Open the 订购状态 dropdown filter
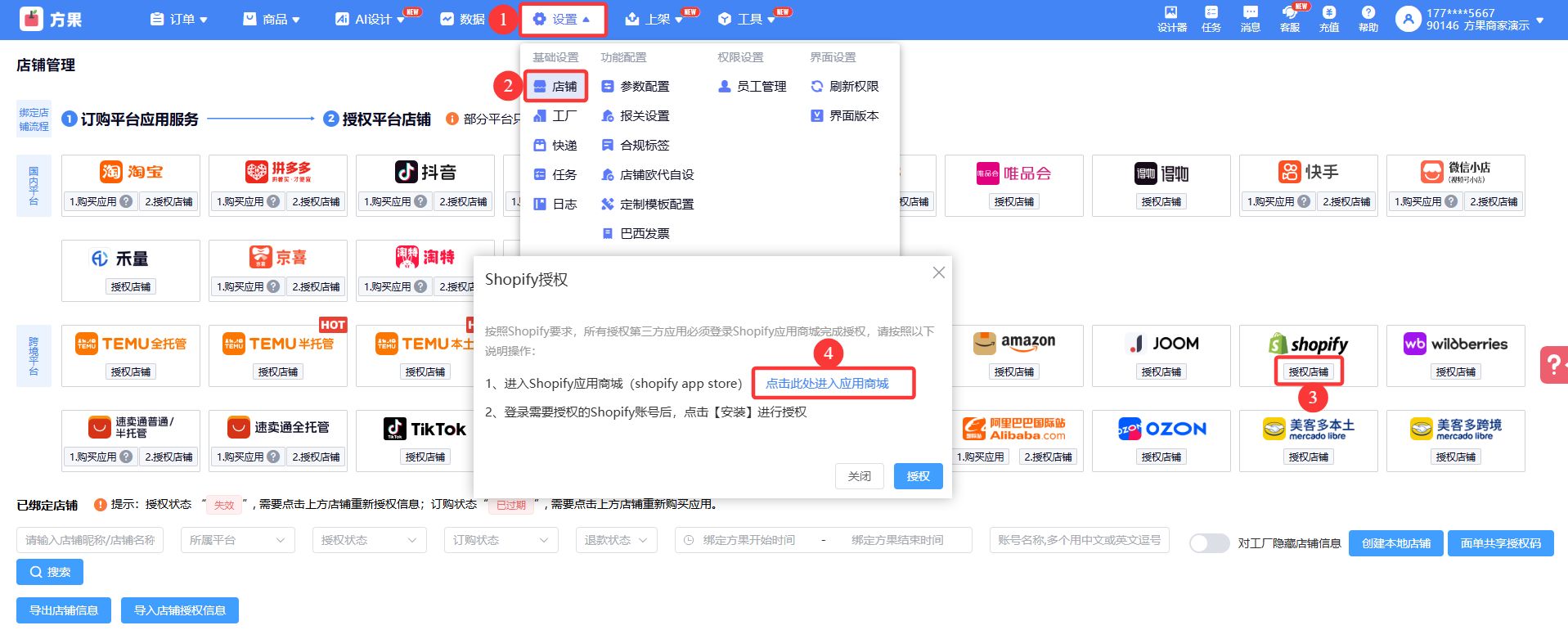 [501, 540]
